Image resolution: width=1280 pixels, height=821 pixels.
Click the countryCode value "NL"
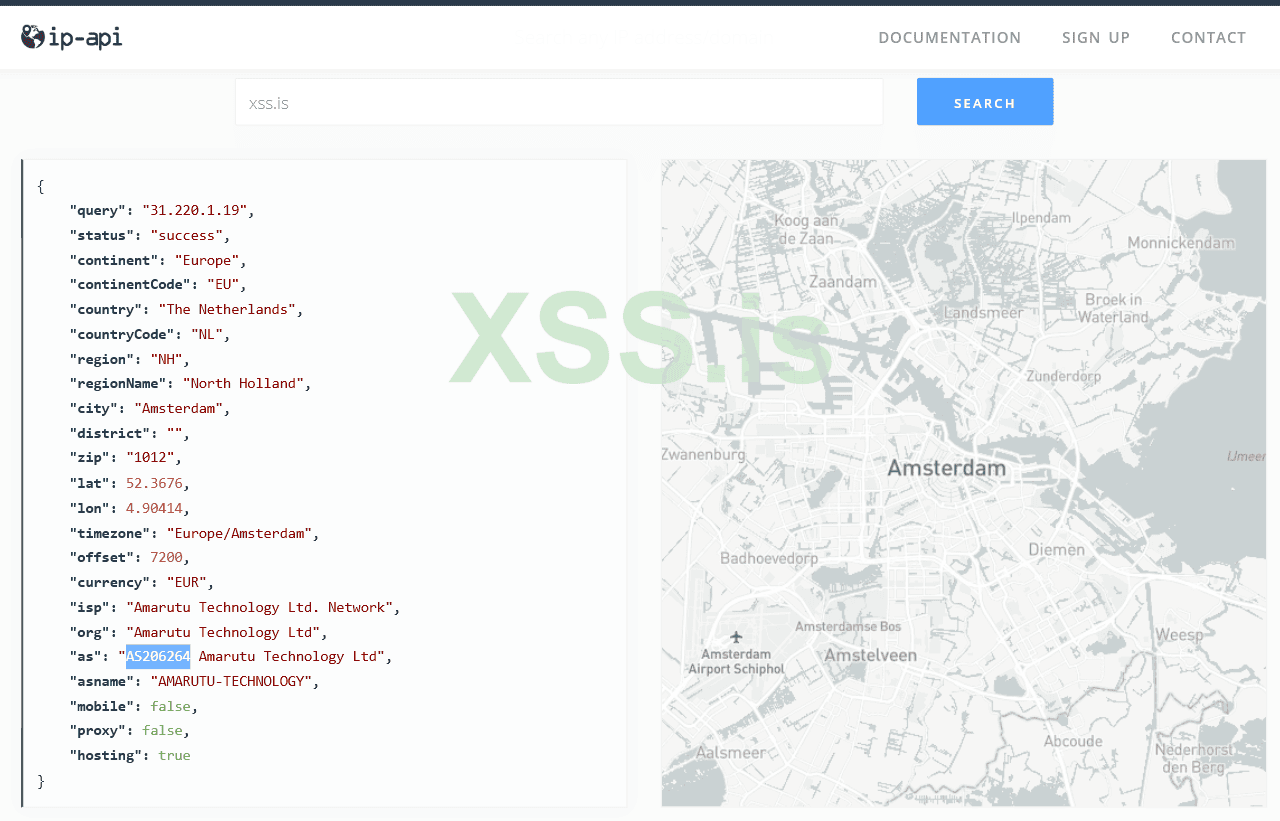pos(207,334)
